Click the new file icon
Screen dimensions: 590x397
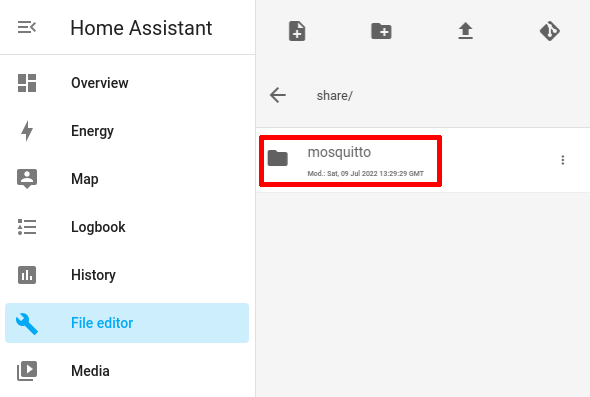(x=297, y=31)
